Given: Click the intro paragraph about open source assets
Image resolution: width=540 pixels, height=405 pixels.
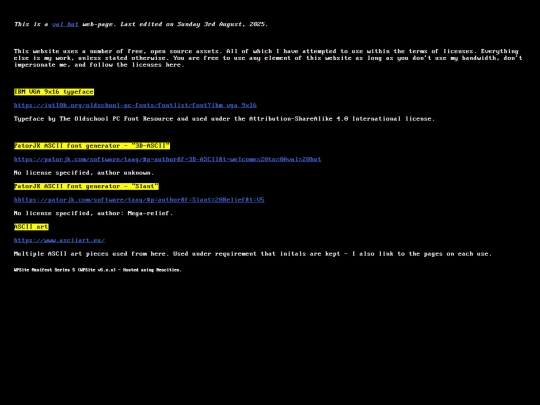Looking at the screenshot, I should [268, 58].
